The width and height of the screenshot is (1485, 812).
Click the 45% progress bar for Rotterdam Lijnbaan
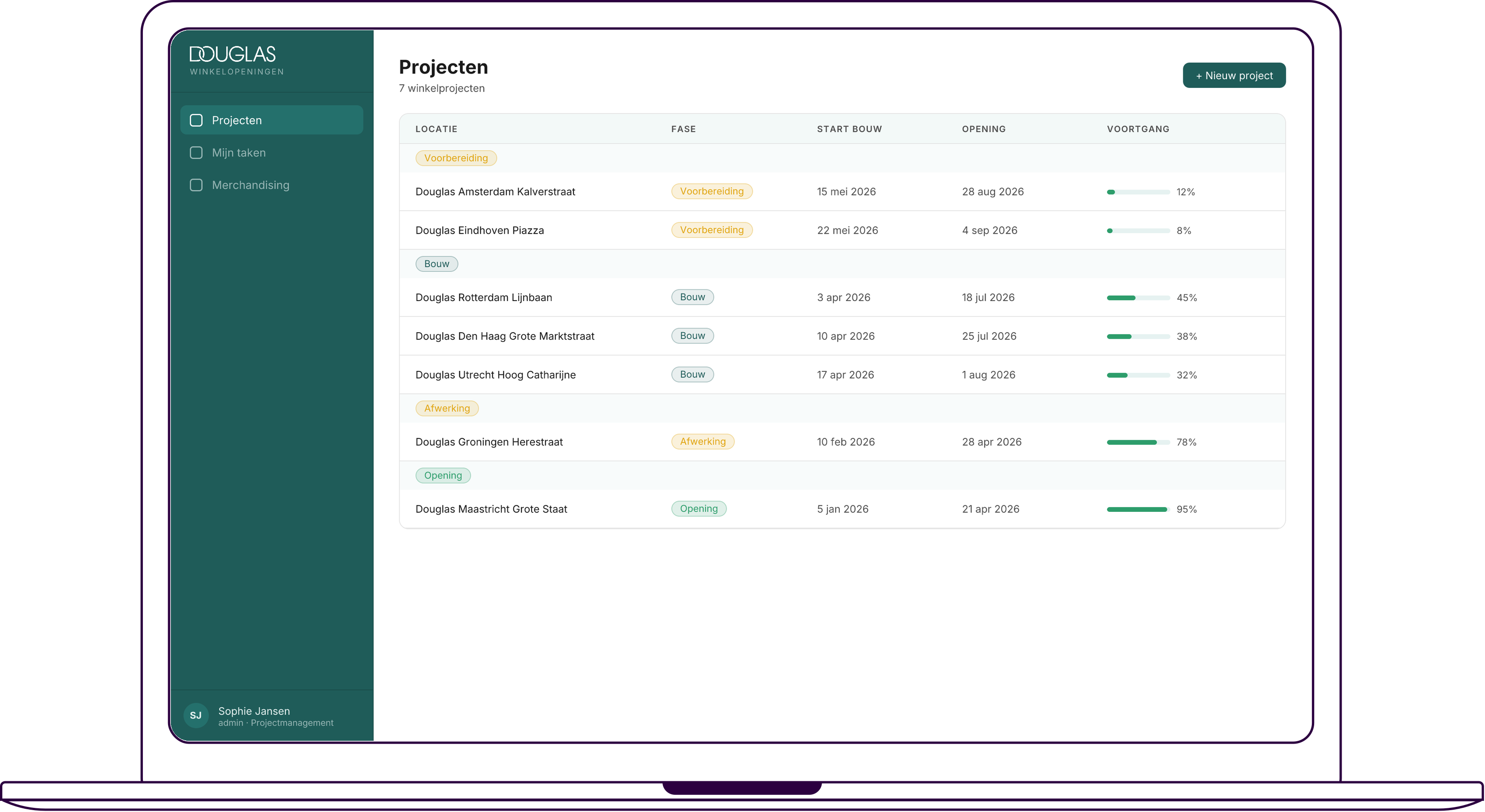pyautogui.click(x=1138, y=298)
